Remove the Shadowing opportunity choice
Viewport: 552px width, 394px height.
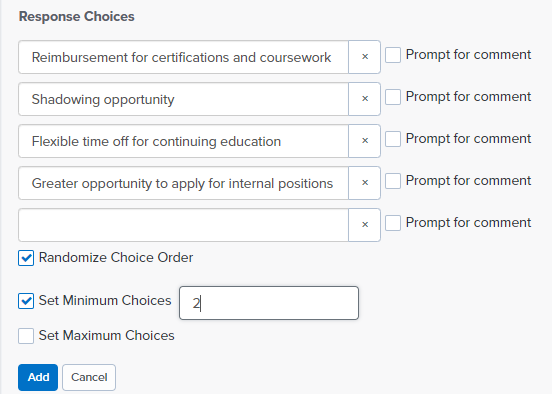pos(365,99)
